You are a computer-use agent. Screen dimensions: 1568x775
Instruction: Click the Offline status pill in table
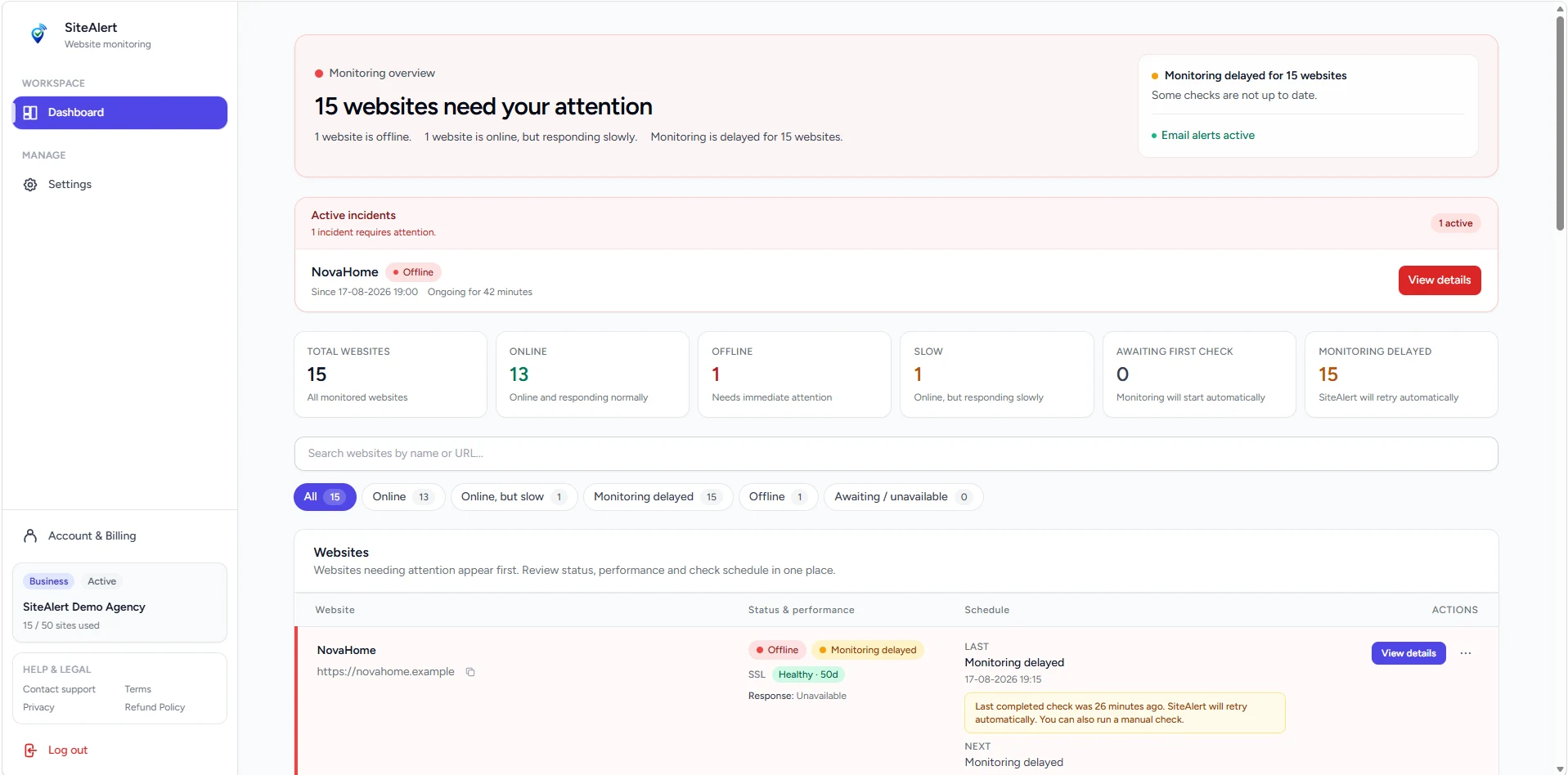777,651
